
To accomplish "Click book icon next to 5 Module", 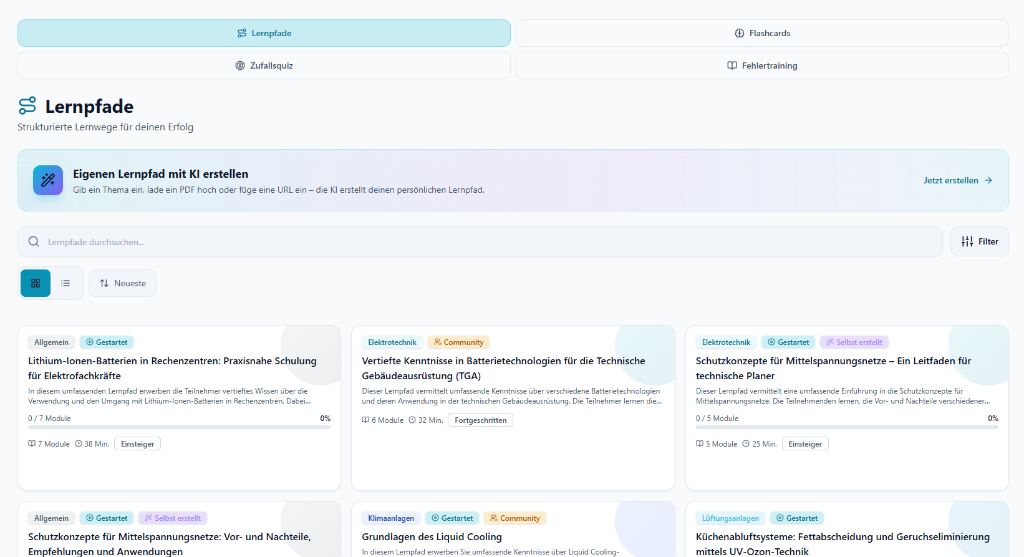I will coord(699,444).
